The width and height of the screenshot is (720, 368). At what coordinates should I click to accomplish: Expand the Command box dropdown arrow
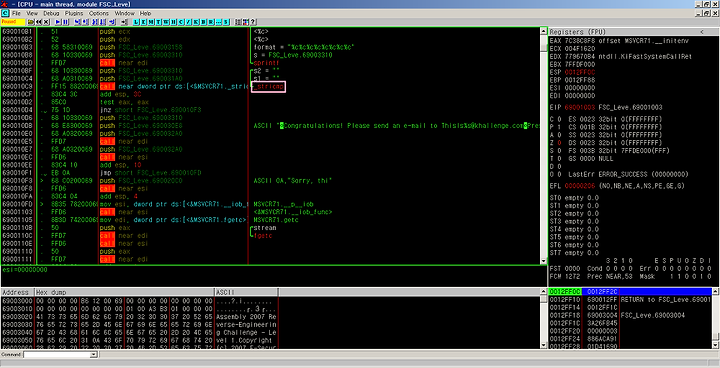94,355
